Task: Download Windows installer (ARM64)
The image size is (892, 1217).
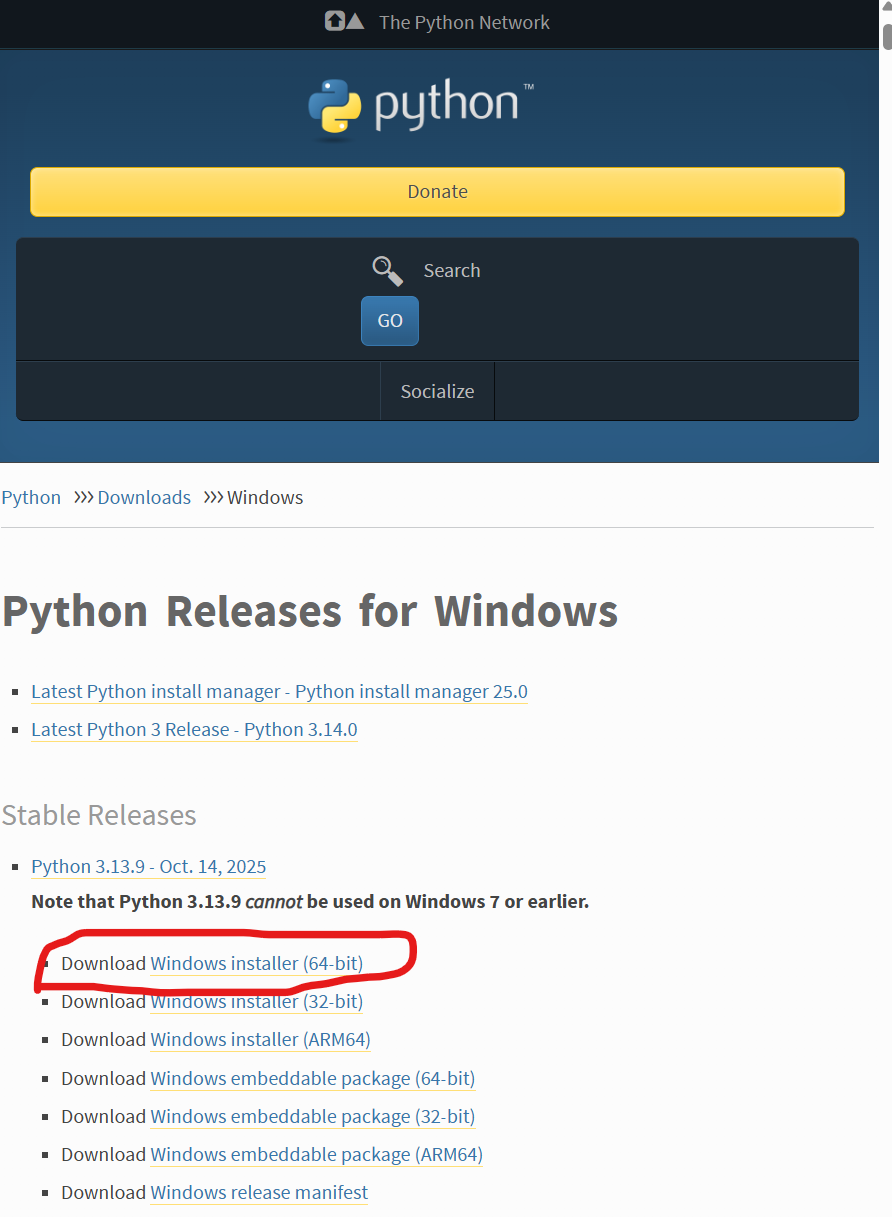Action: tap(260, 1040)
